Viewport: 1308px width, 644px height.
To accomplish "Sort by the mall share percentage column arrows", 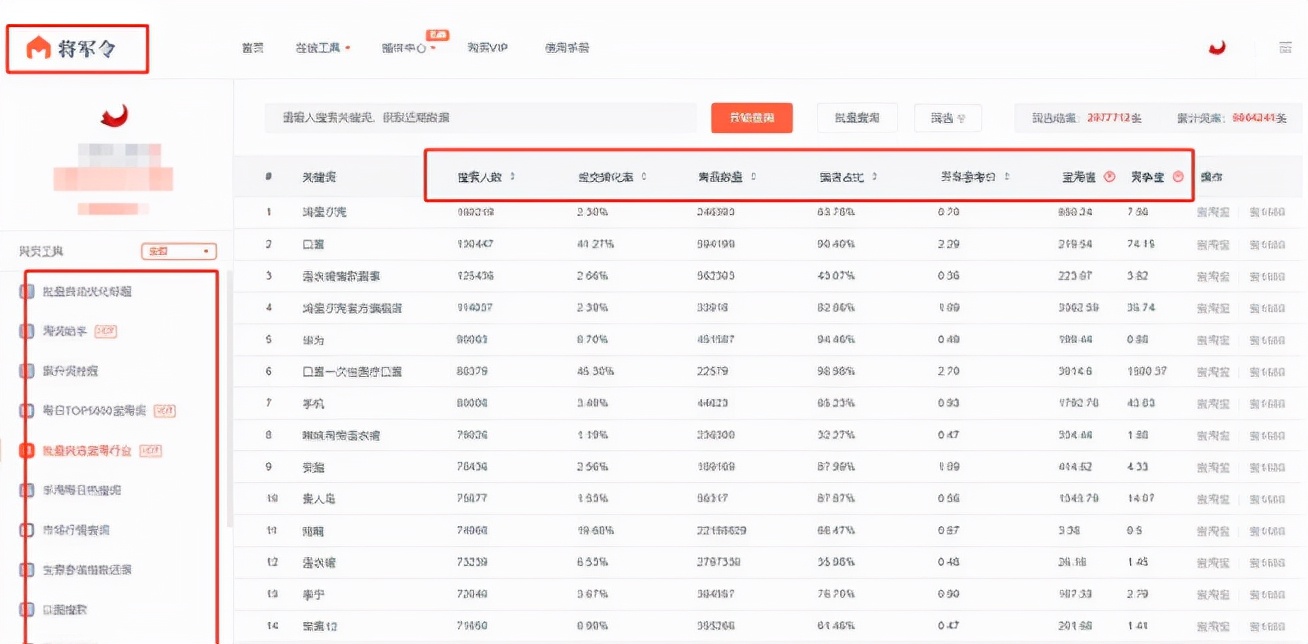I will pyautogui.click(x=874, y=177).
